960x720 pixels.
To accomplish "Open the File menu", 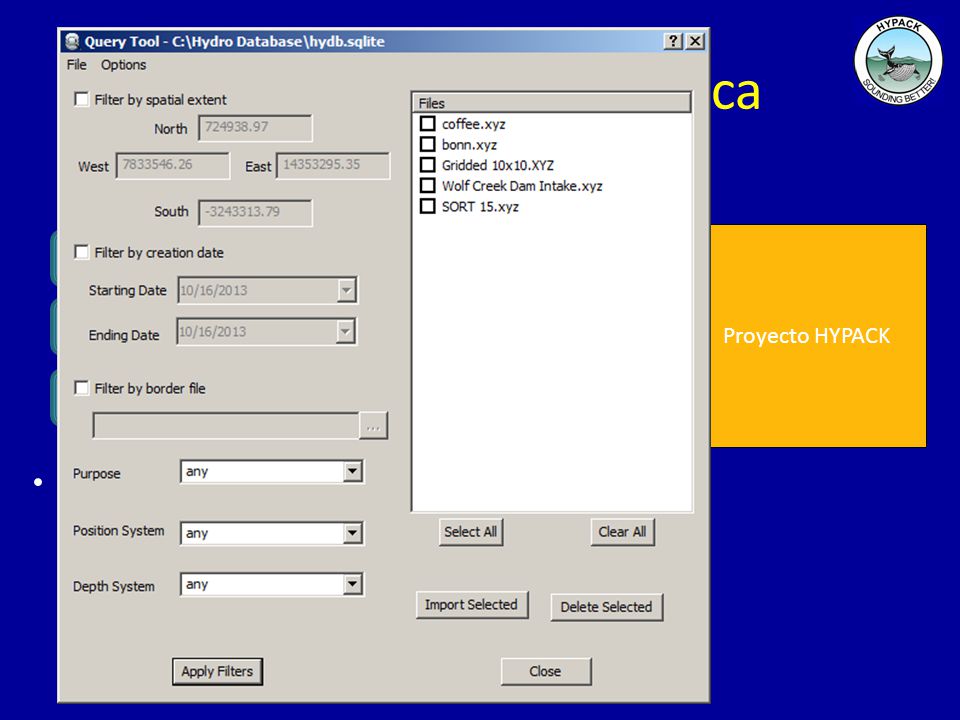I will tap(77, 65).
